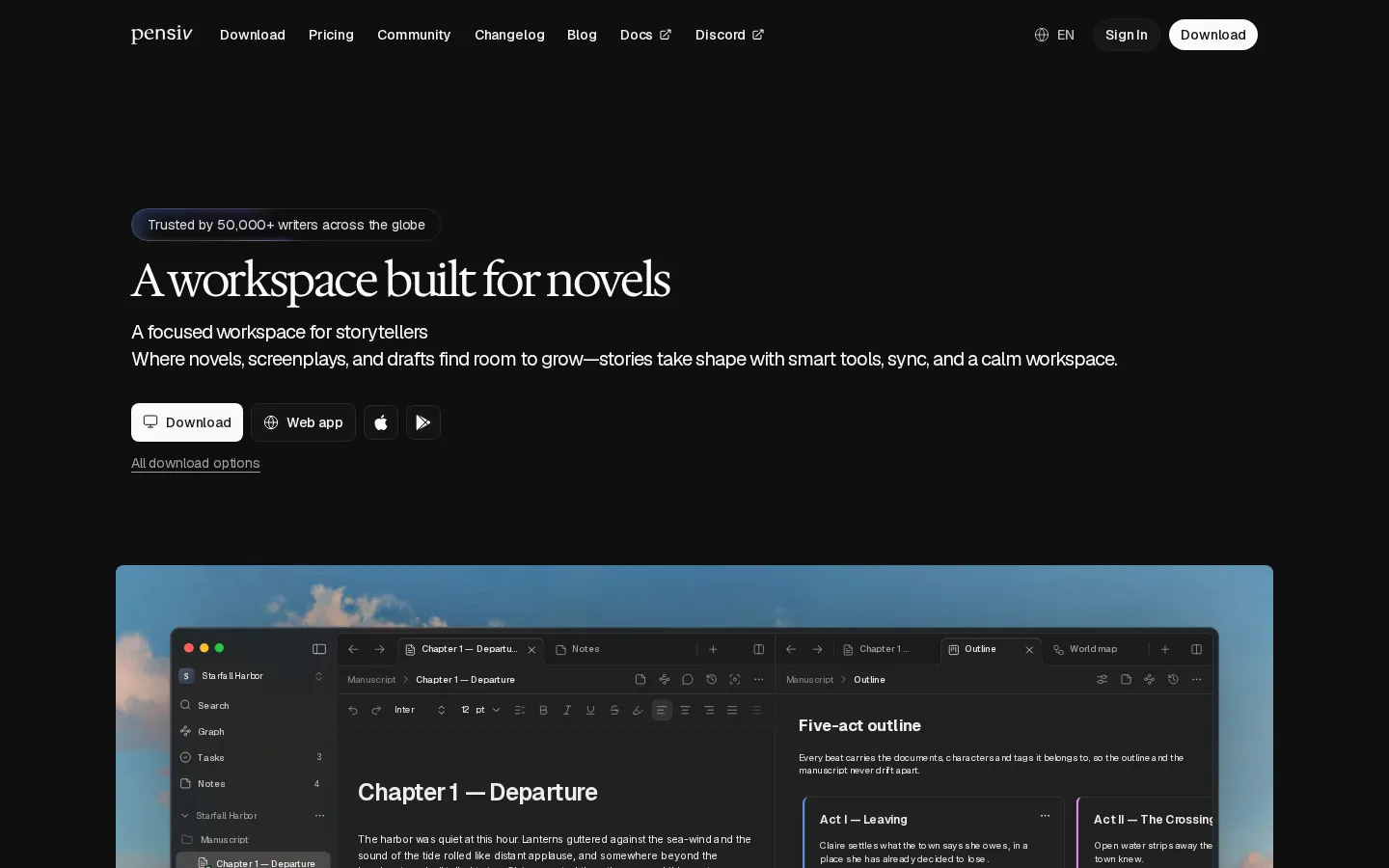Open the 12 pt font size dropdown
This screenshot has height=868, width=1389.
tap(480, 710)
